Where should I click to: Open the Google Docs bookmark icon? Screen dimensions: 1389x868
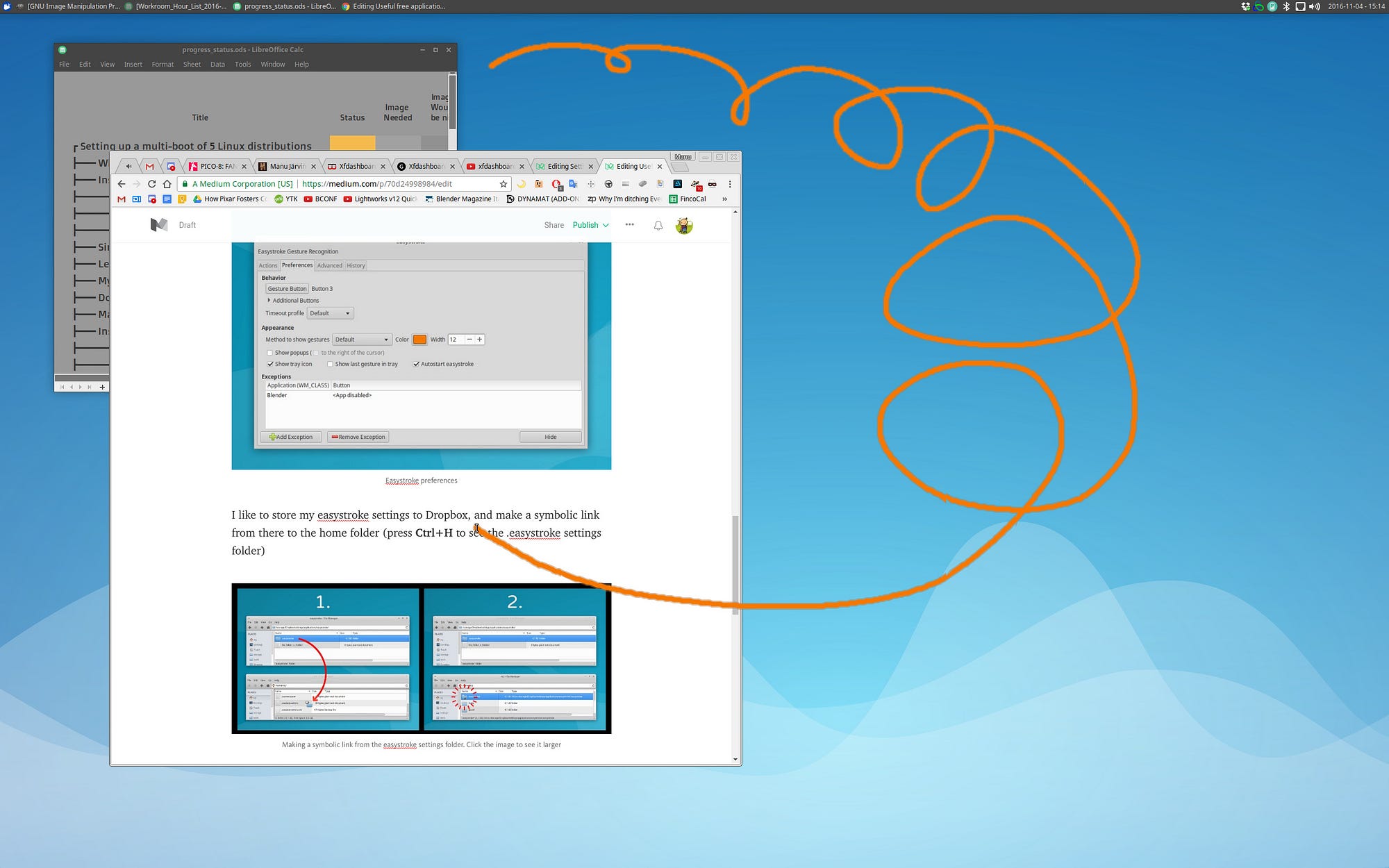167,199
